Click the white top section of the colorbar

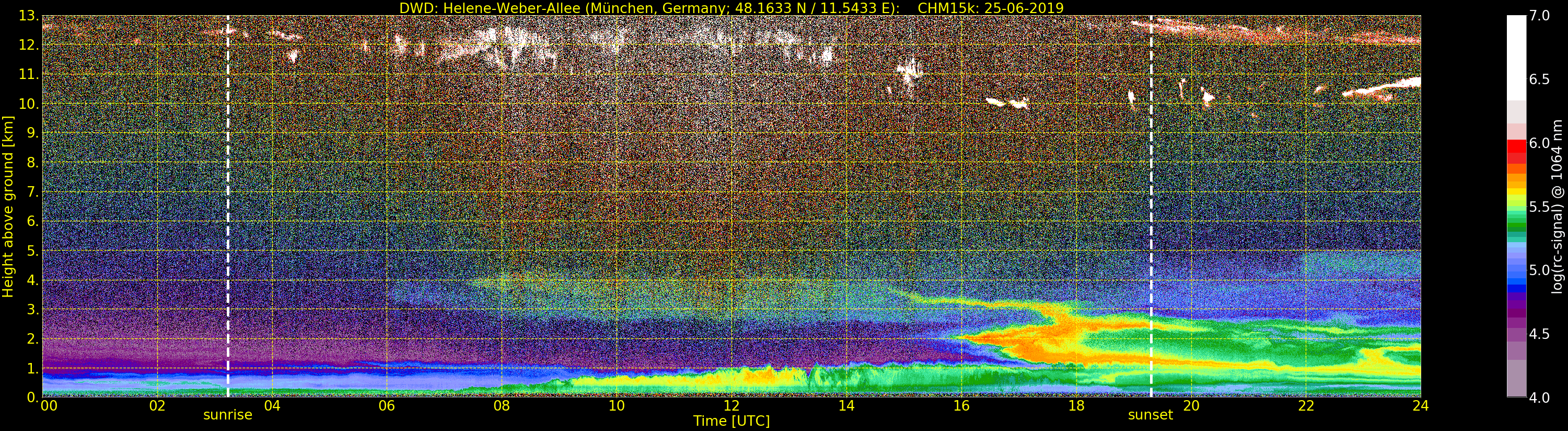[1516, 58]
